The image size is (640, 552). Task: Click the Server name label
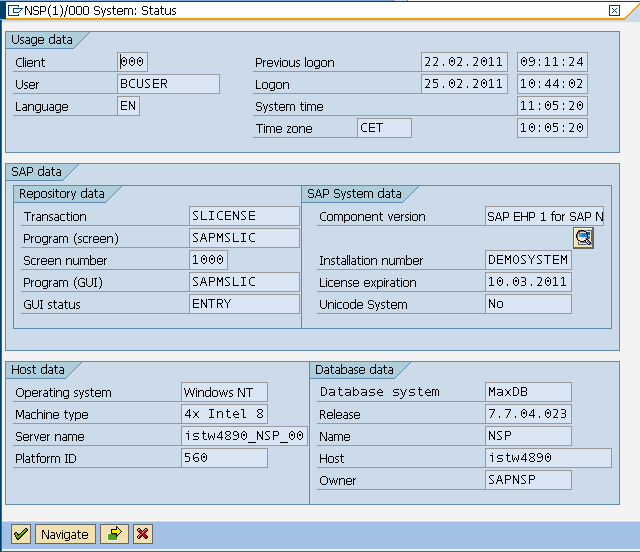(x=49, y=437)
